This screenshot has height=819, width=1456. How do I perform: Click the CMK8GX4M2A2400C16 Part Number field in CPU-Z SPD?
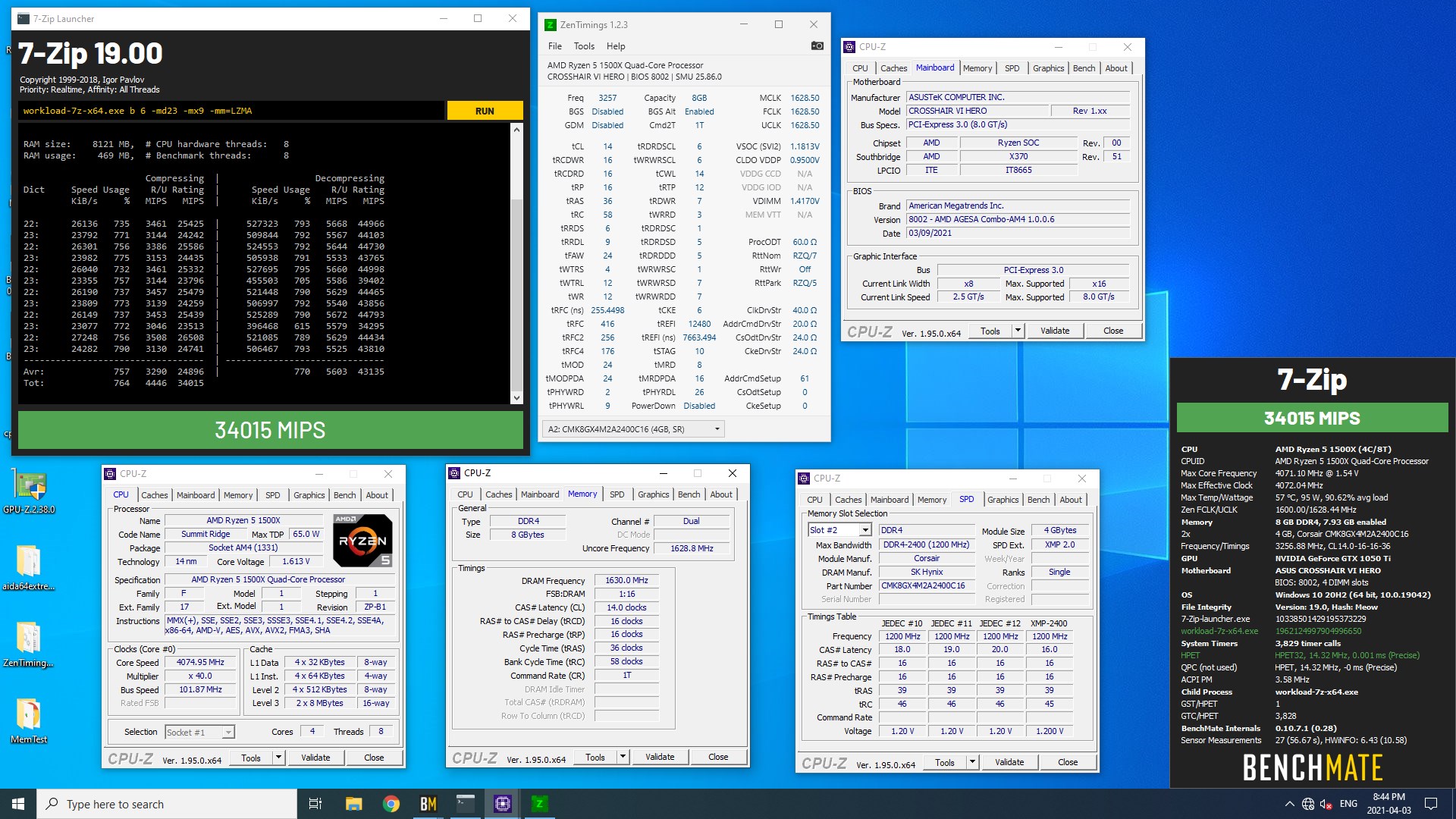[x=927, y=585]
